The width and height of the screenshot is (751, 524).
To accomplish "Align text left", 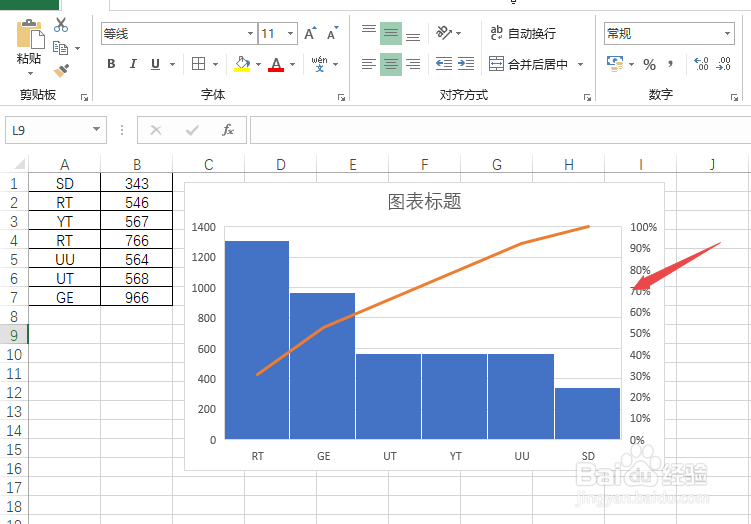I will (x=369, y=64).
